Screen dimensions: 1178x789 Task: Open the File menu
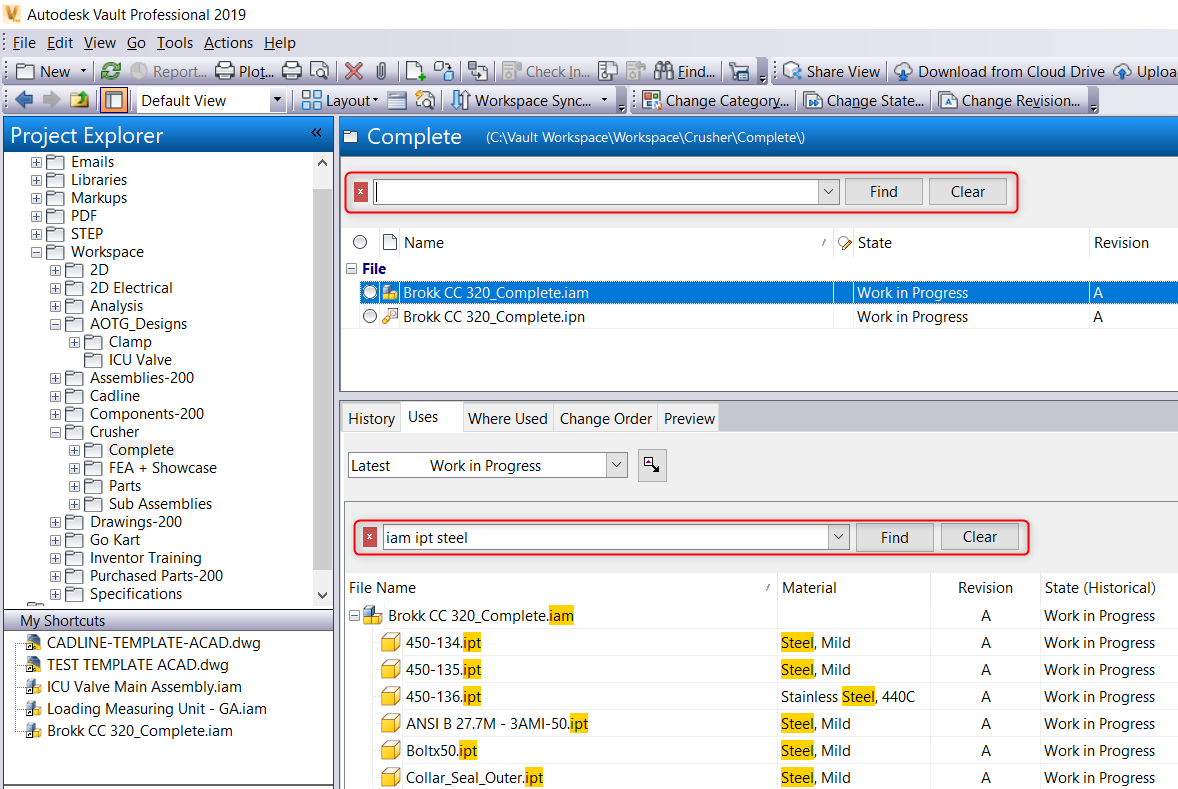coord(24,43)
